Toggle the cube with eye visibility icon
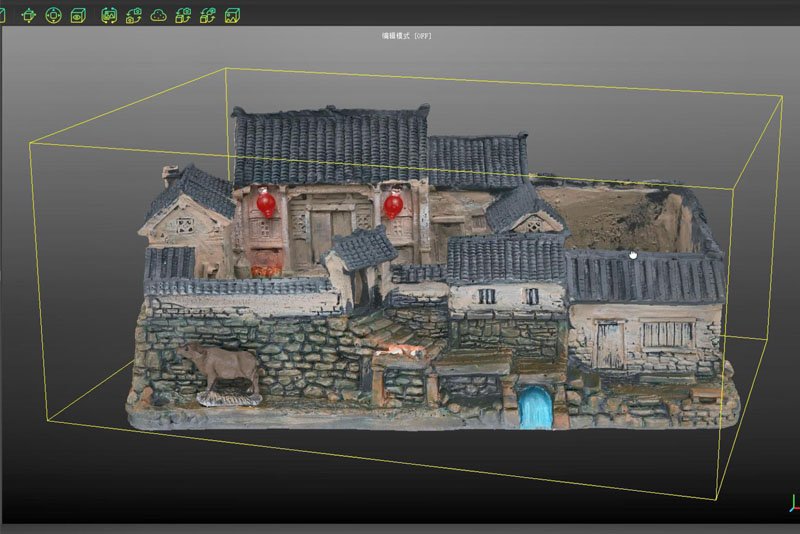The image size is (800, 534). 78,16
